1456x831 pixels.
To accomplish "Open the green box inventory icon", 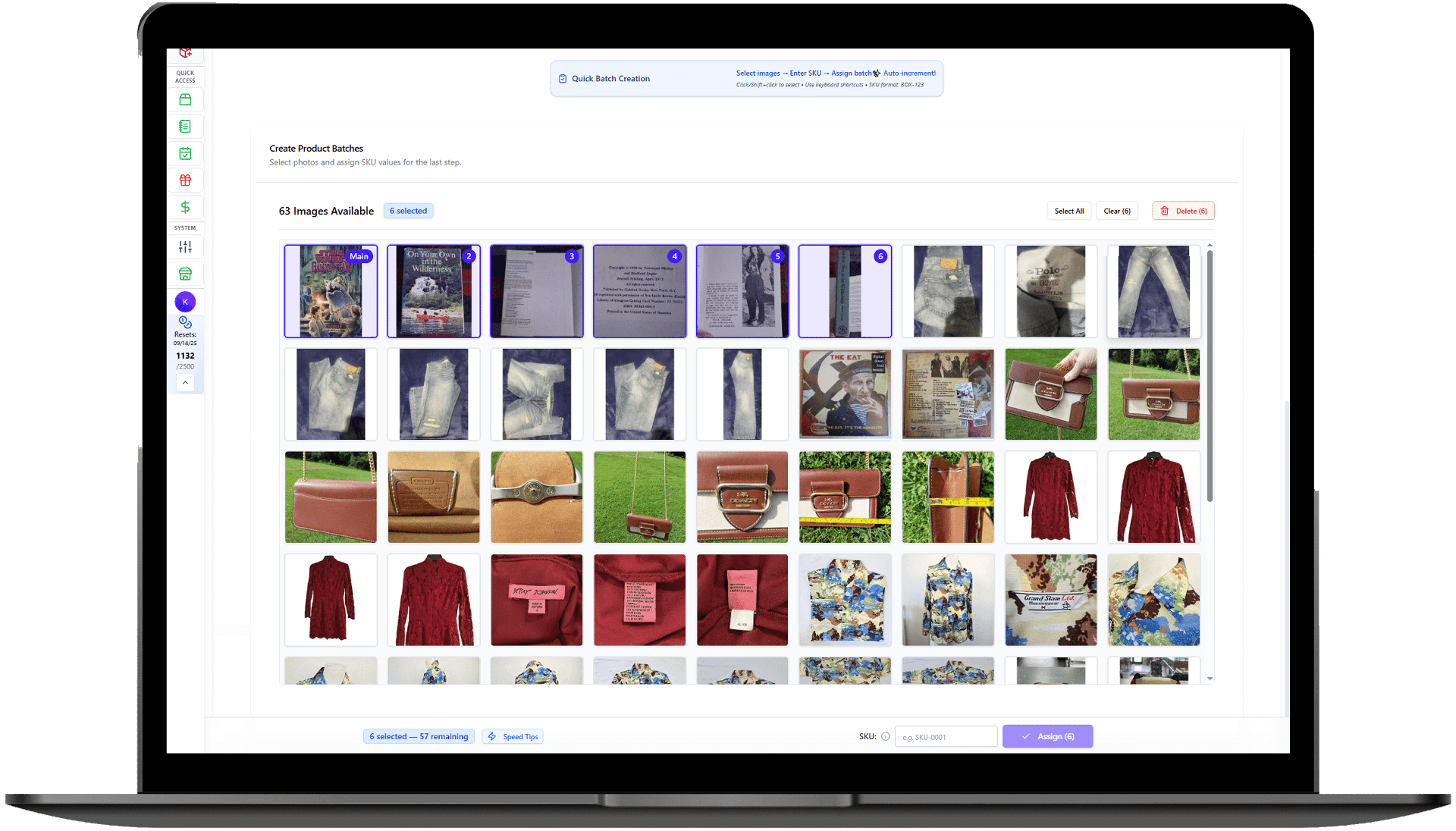I will (x=185, y=100).
